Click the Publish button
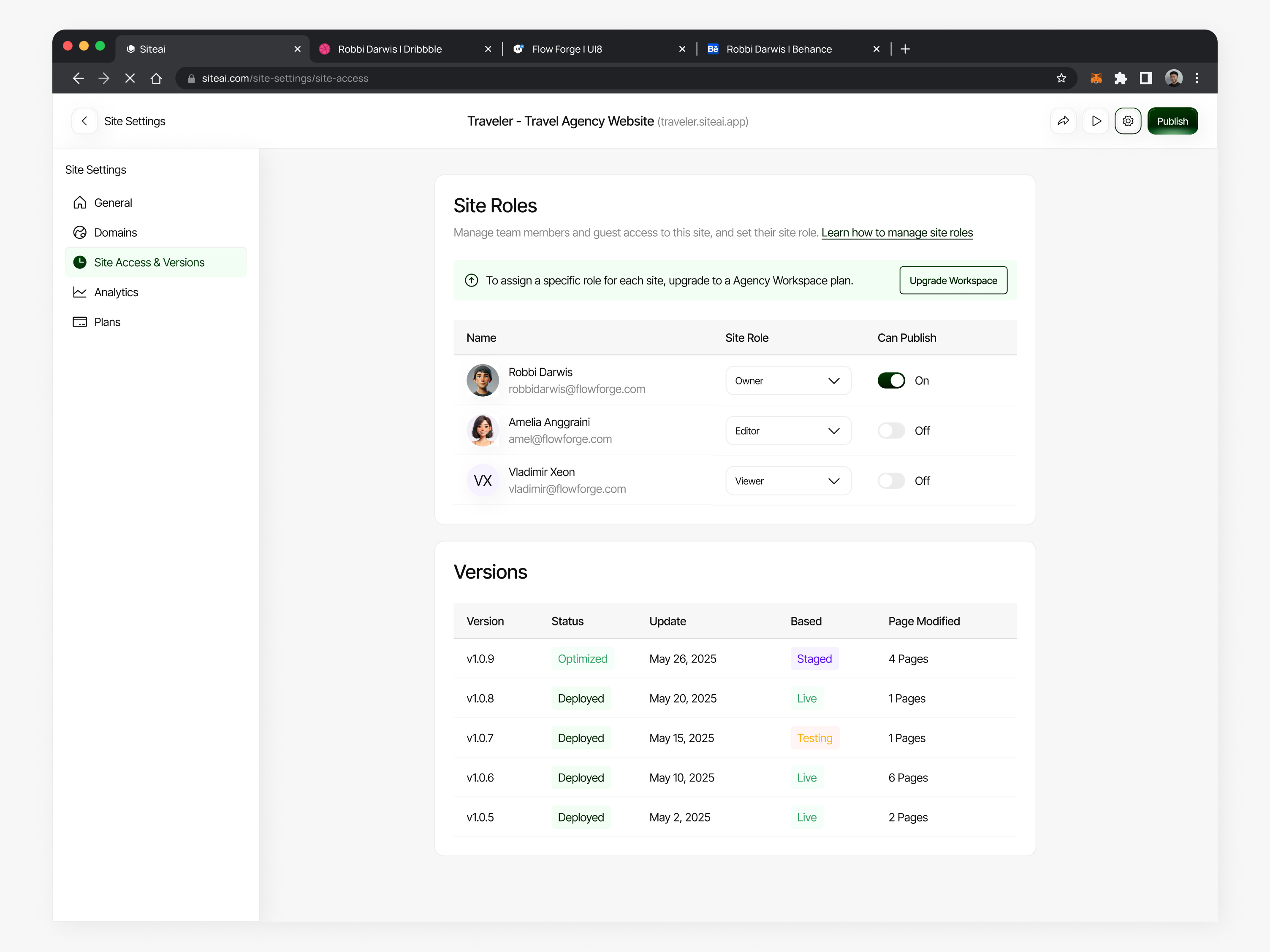The height and width of the screenshot is (952, 1270). tap(1172, 121)
